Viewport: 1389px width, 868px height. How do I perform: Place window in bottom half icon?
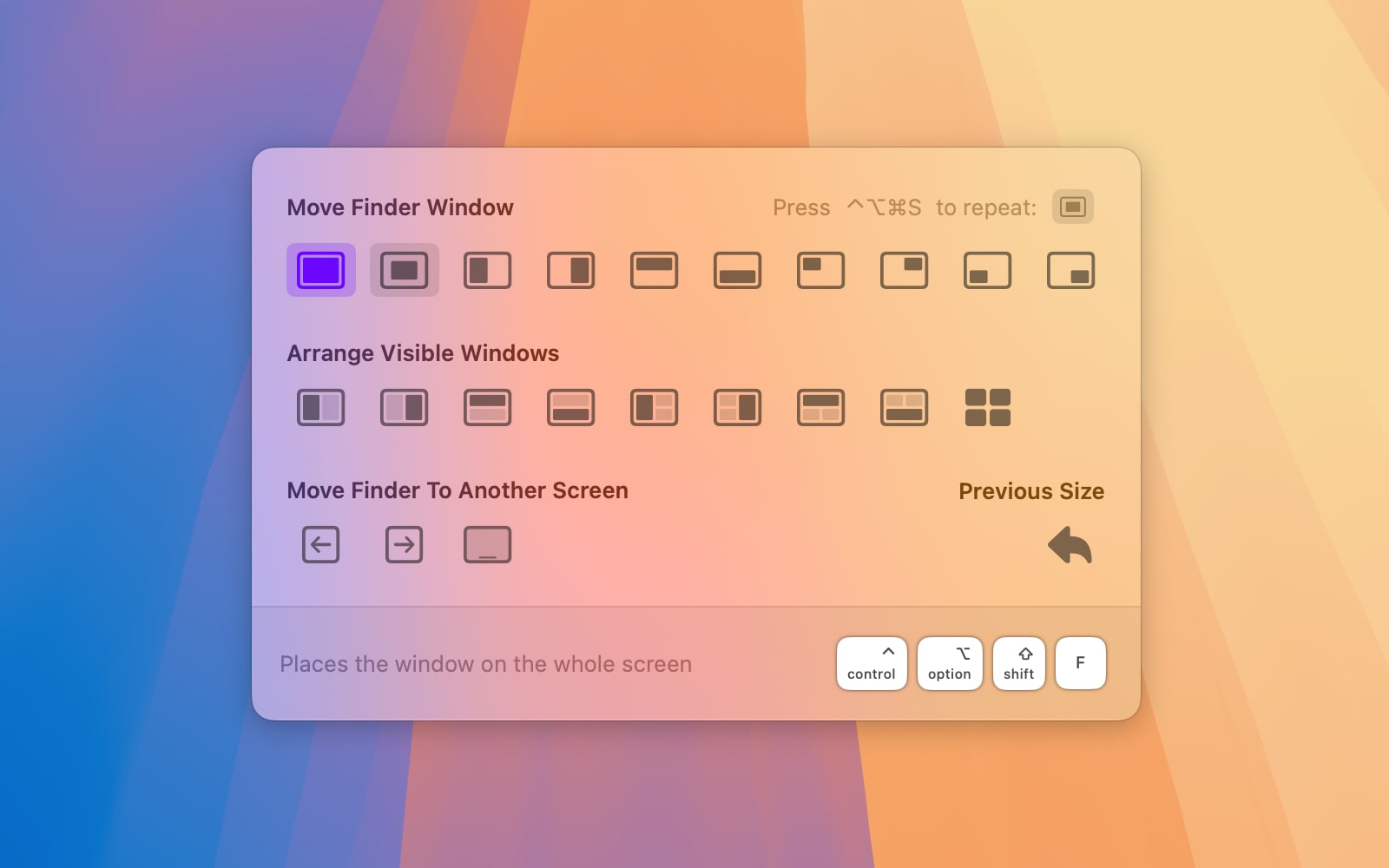click(x=738, y=270)
